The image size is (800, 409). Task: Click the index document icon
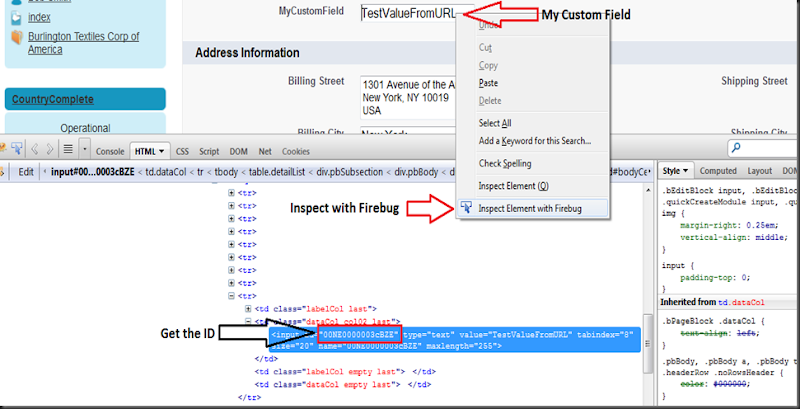point(17,18)
